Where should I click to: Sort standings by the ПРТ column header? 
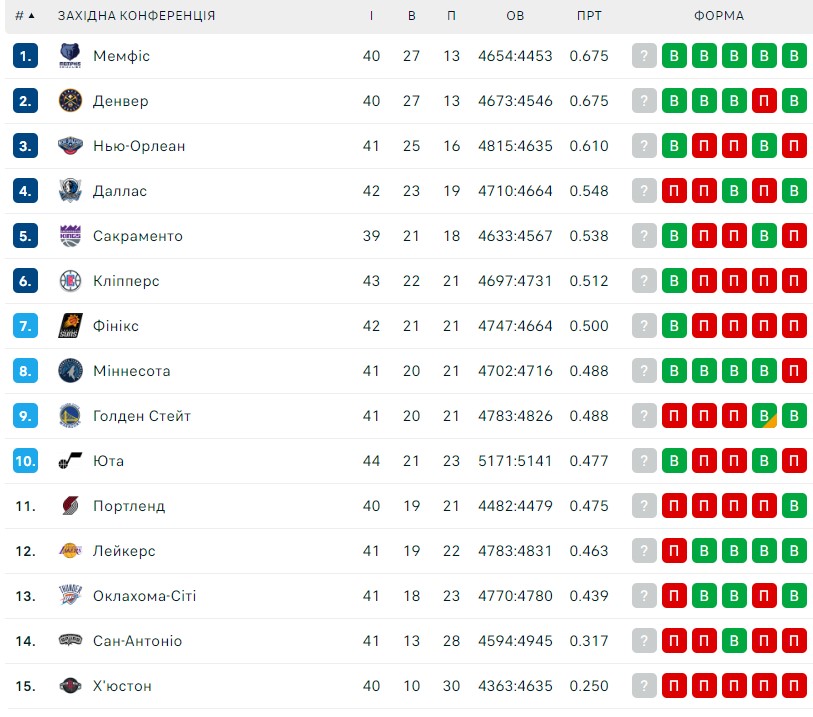pos(589,16)
